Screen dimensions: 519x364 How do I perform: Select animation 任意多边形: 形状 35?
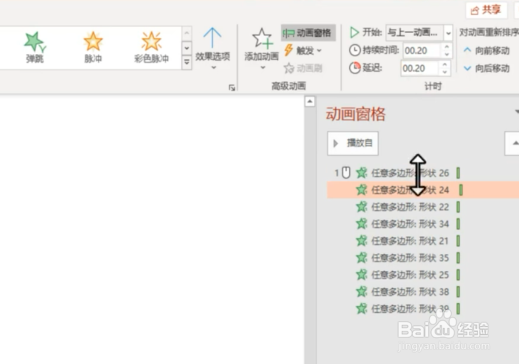423,258
